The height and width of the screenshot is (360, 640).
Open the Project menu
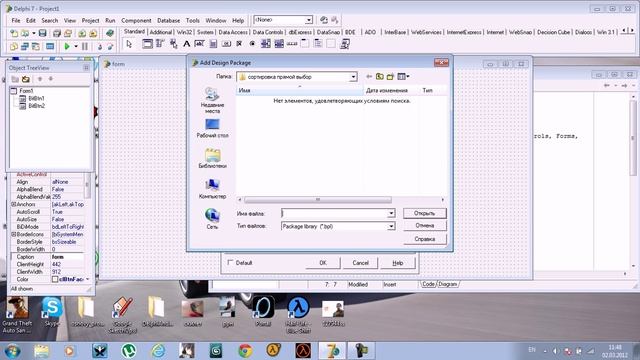tap(90, 20)
